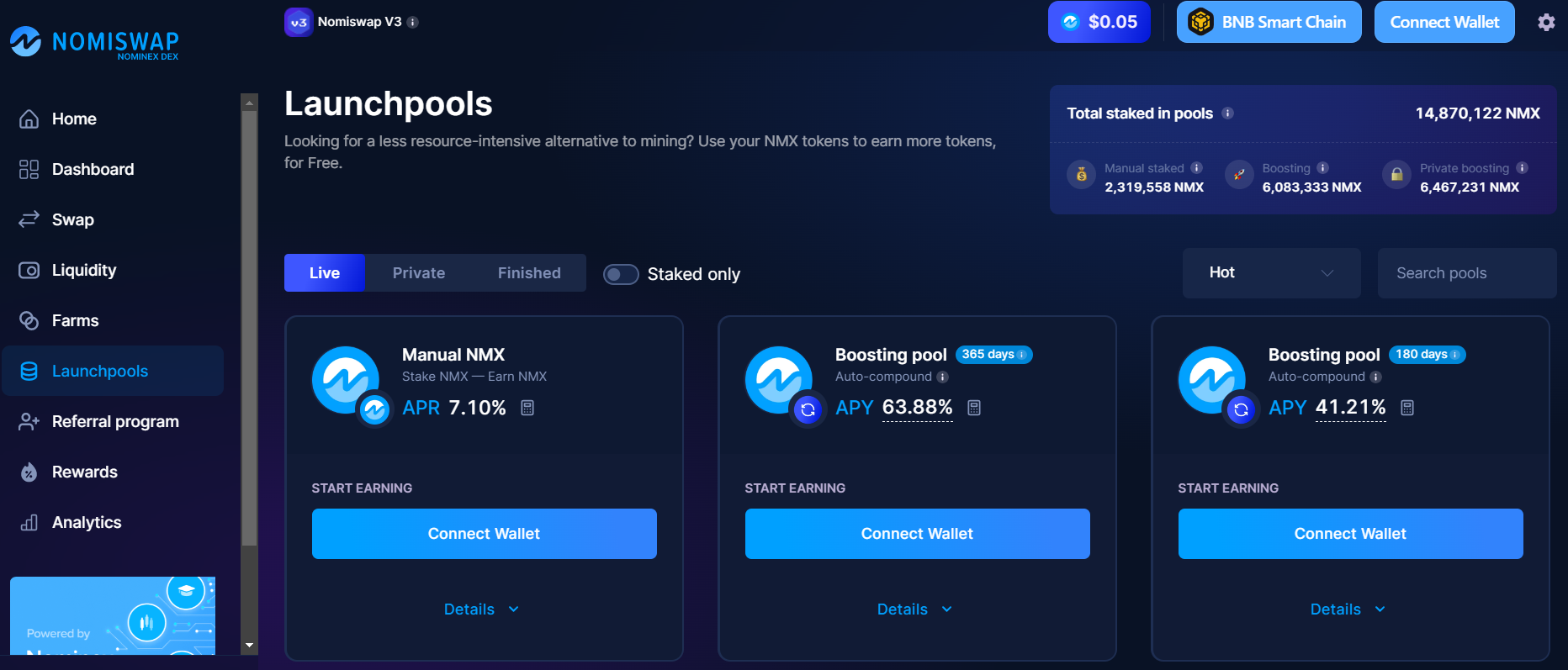Expand Details for 365 days Boosting pool
The height and width of the screenshot is (670, 1568).
(915, 609)
